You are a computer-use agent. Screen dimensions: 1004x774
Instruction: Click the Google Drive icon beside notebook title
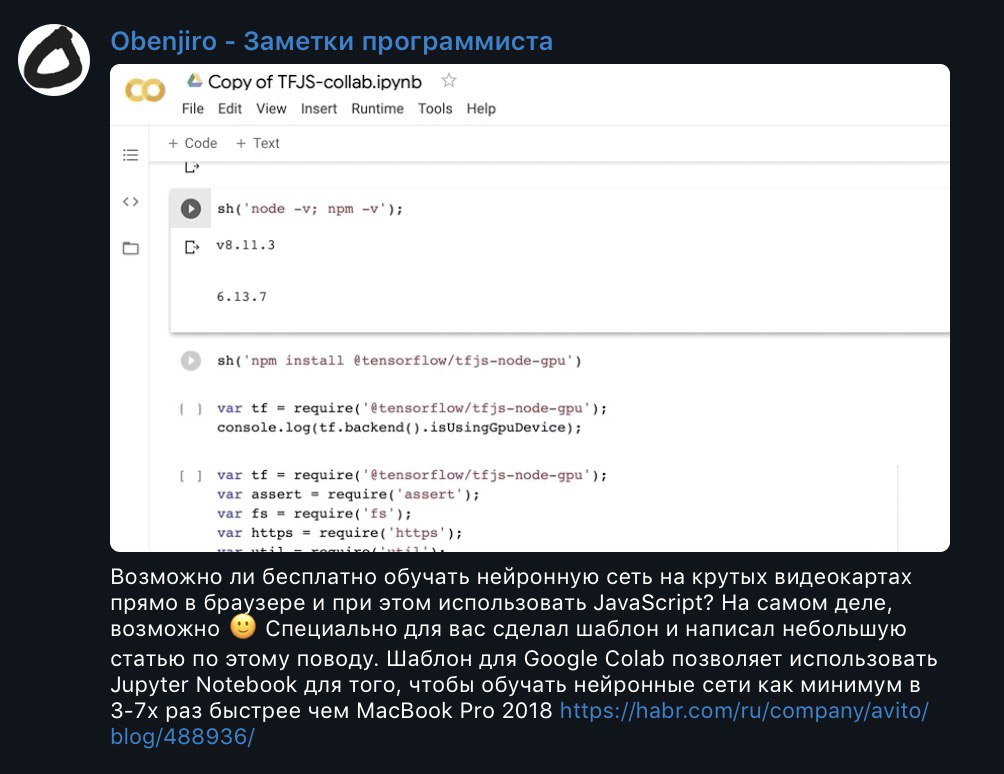194,81
